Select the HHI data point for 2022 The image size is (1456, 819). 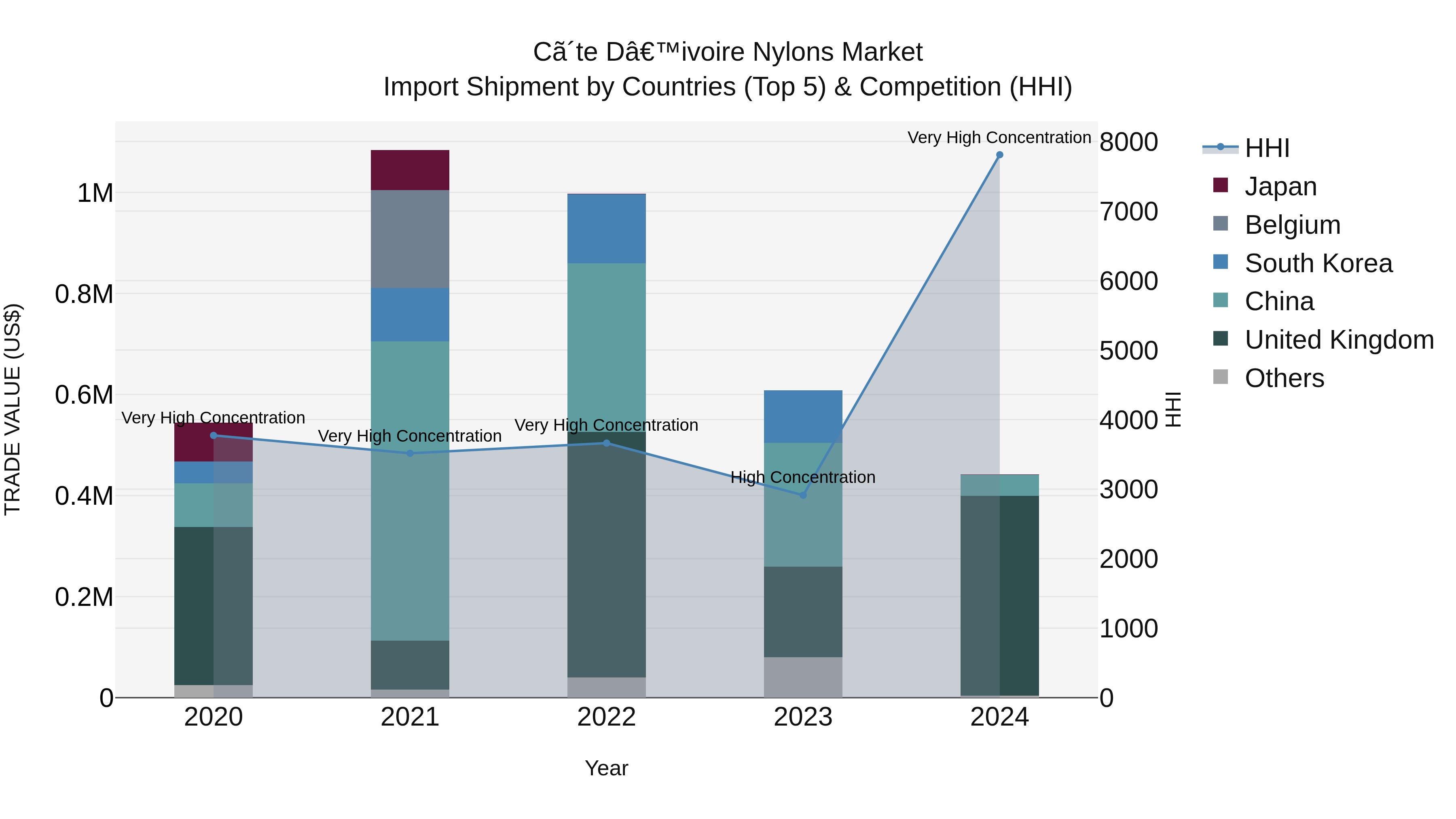607,443
